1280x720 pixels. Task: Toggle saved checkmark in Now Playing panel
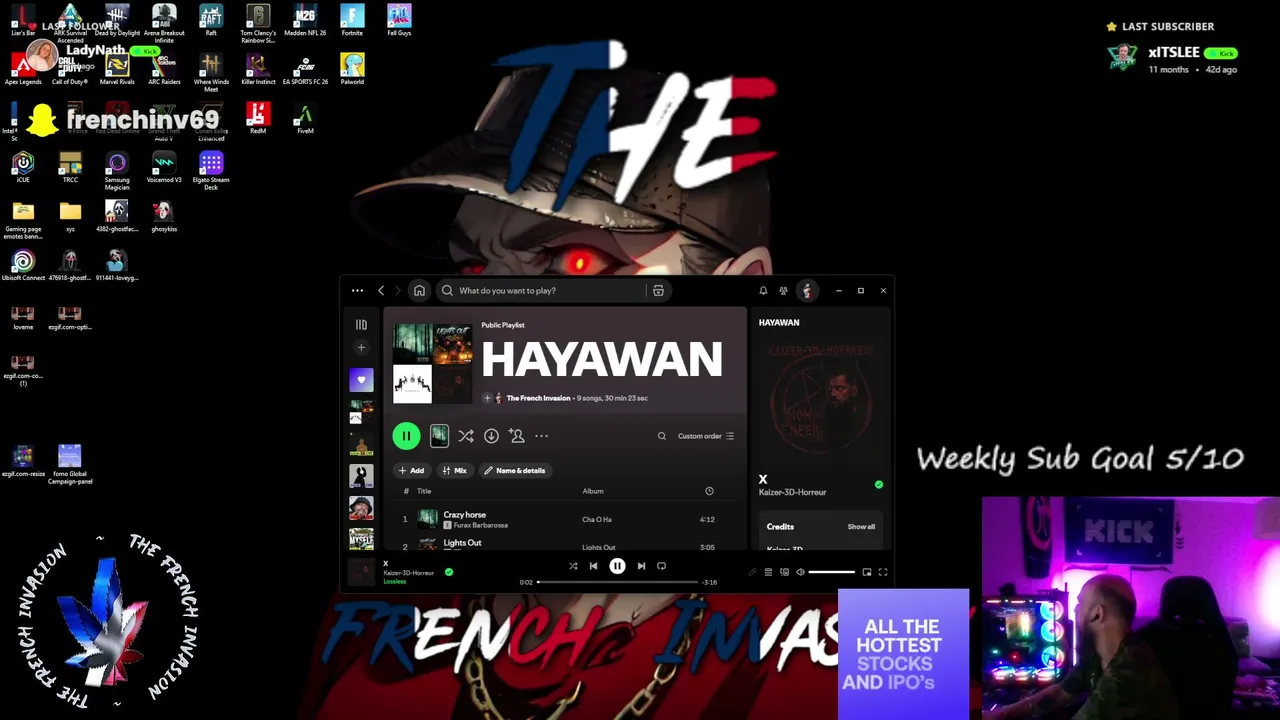point(879,485)
